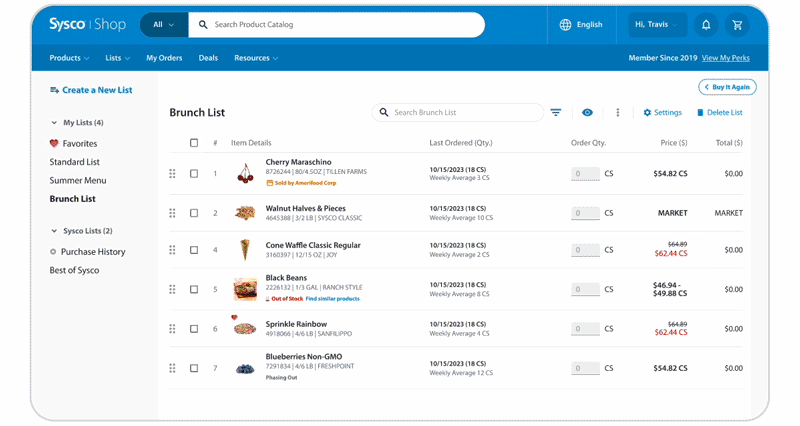The height and width of the screenshot is (426, 800).
Task: Open the shopping cart
Action: pyautogui.click(x=737, y=24)
